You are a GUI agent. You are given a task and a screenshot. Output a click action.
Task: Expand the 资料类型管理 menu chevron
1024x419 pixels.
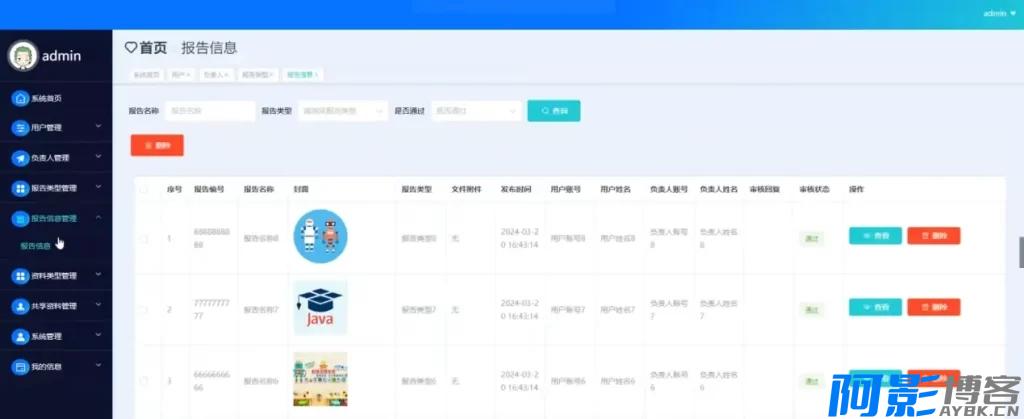pos(99,275)
